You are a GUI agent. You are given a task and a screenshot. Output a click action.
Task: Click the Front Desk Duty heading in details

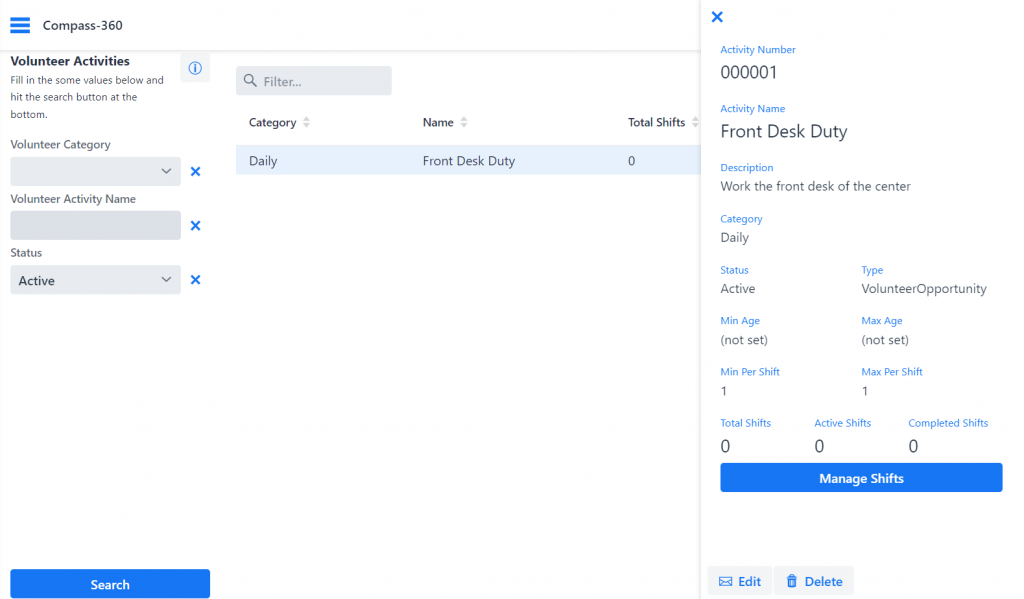[784, 131]
